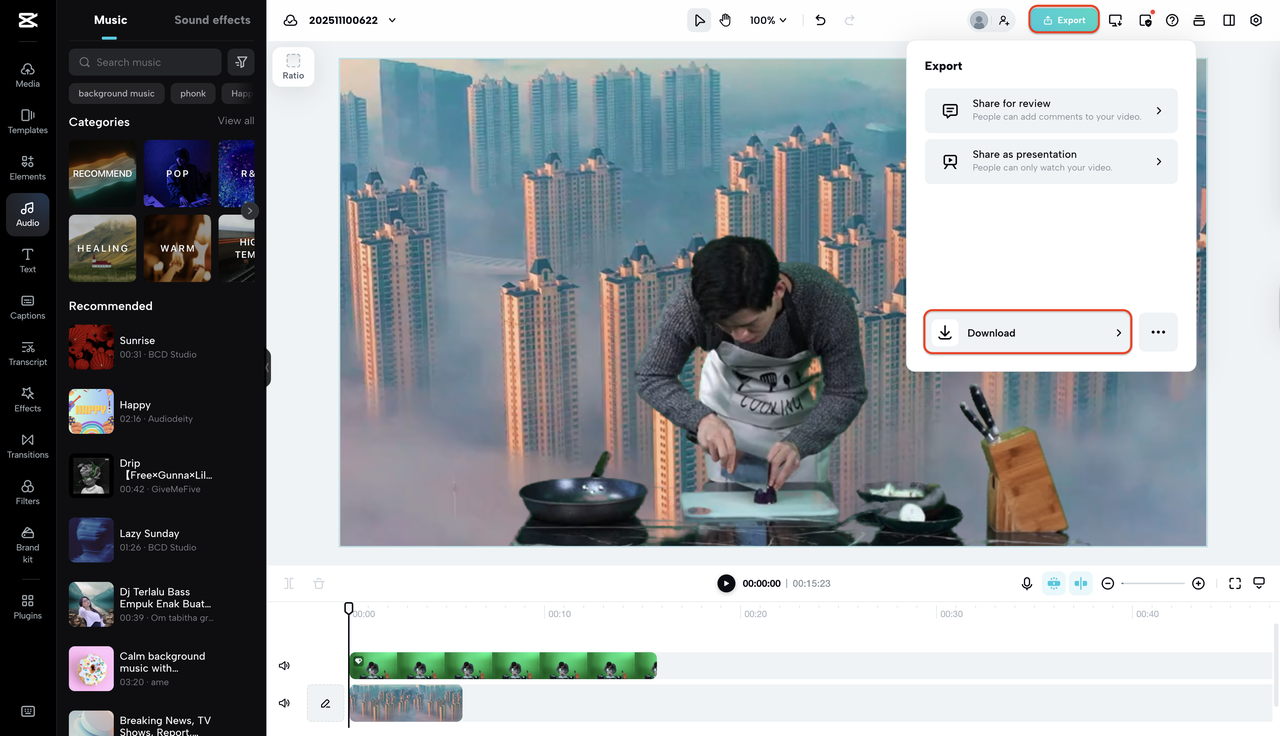This screenshot has height=736, width=1280.
Task: Switch to the Sound effects tab
Action: (x=212, y=19)
